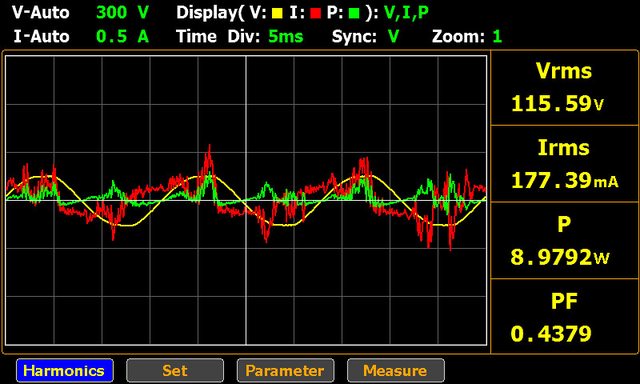Select the P 8.9792W measurement panel
The image size is (640, 384).
pos(564,241)
